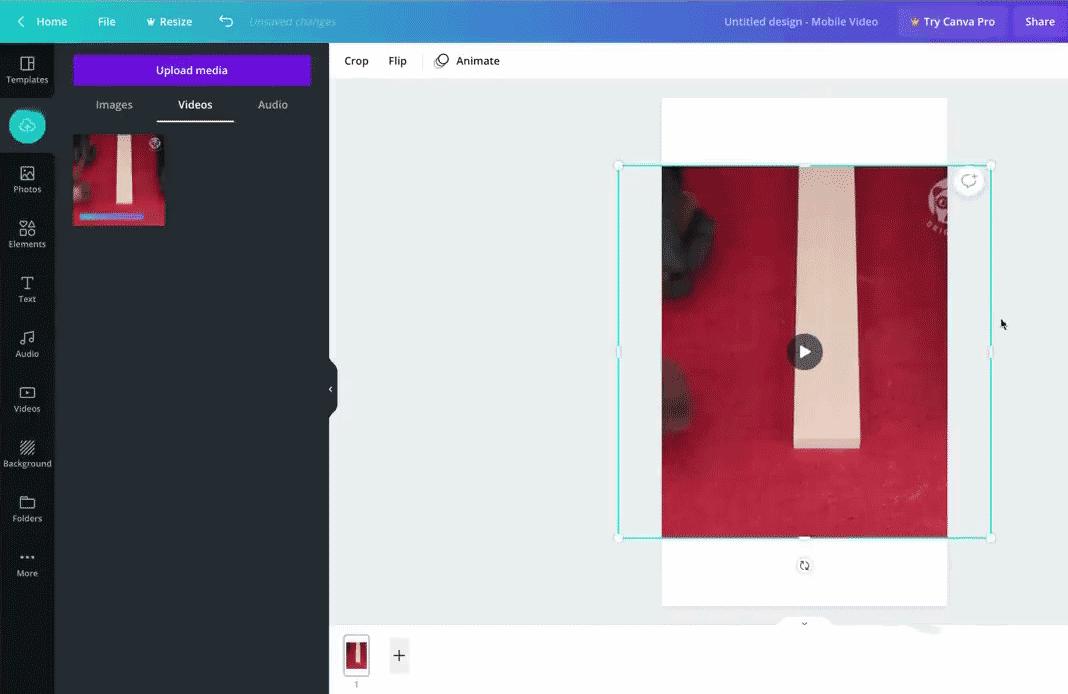
Task: Click the Uploads cloud icon
Action: 27,126
